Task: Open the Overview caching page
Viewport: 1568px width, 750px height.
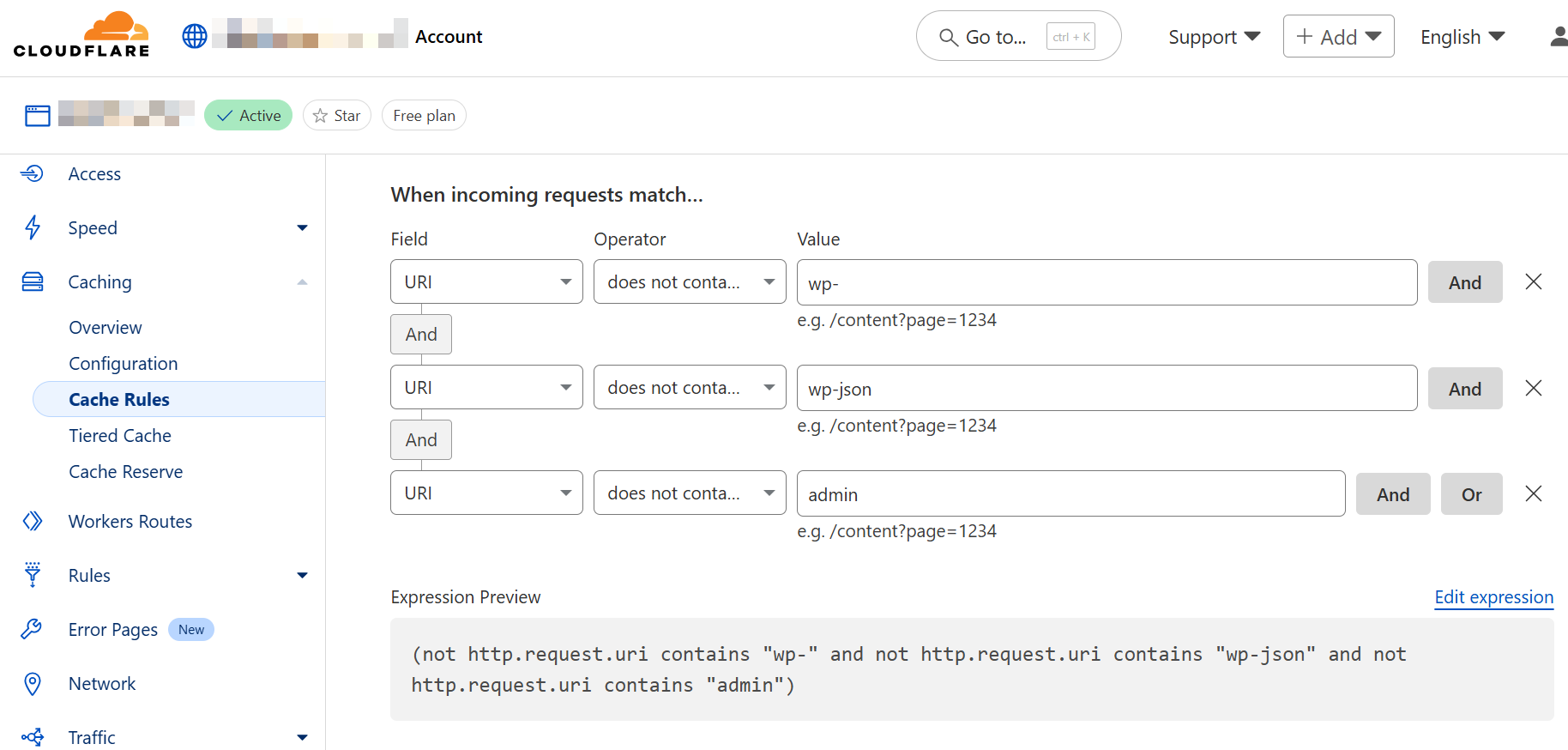Action: click(x=106, y=328)
